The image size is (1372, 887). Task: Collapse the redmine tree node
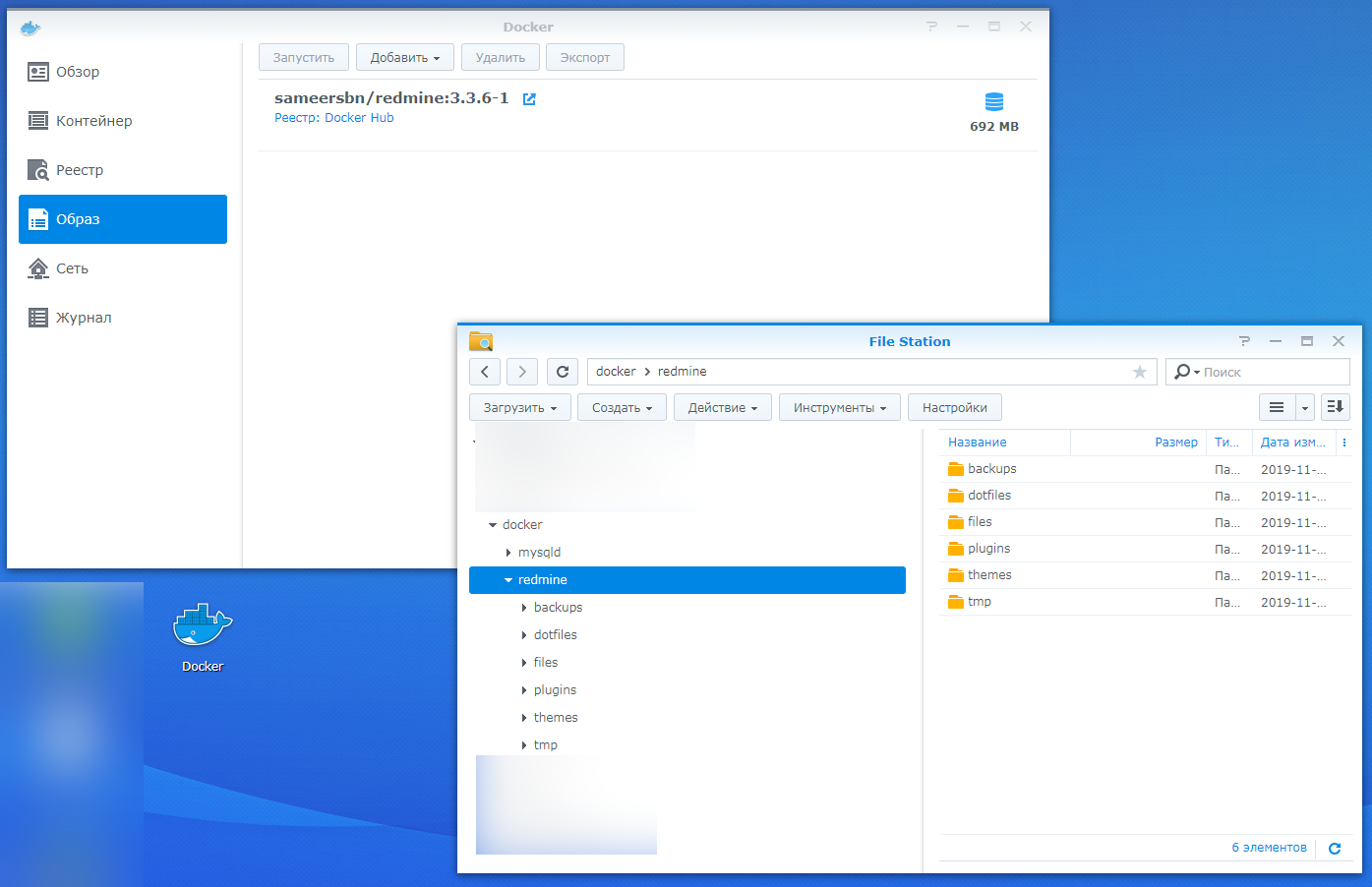pyautogui.click(x=508, y=580)
